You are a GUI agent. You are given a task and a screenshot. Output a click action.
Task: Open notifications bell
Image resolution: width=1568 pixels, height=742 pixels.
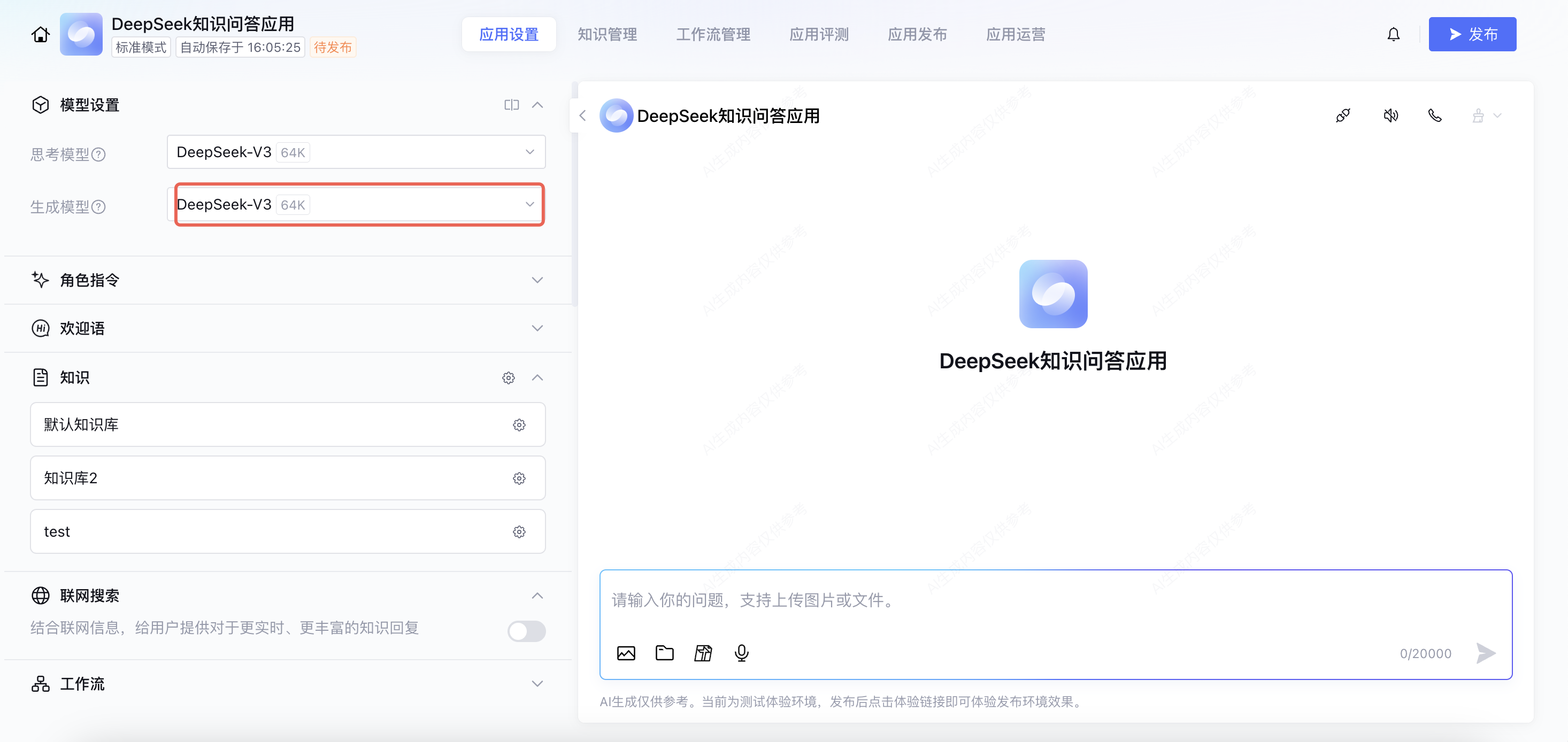point(1393,35)
